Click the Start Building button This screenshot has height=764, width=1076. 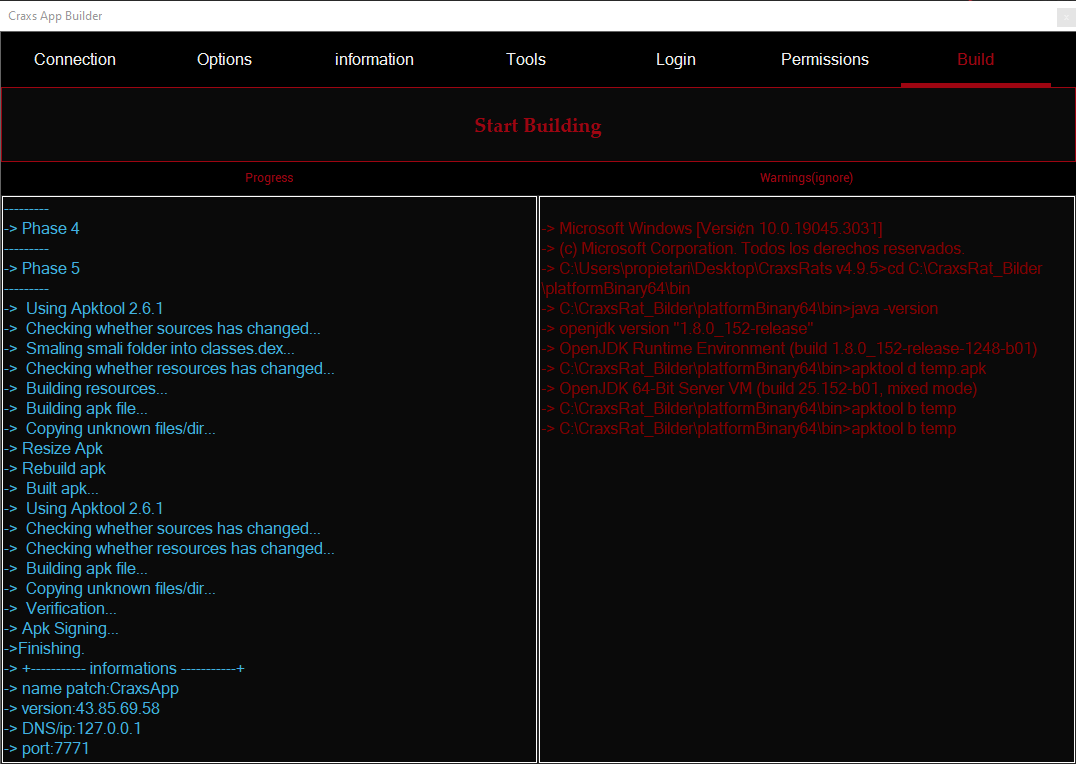pos(538,125)
